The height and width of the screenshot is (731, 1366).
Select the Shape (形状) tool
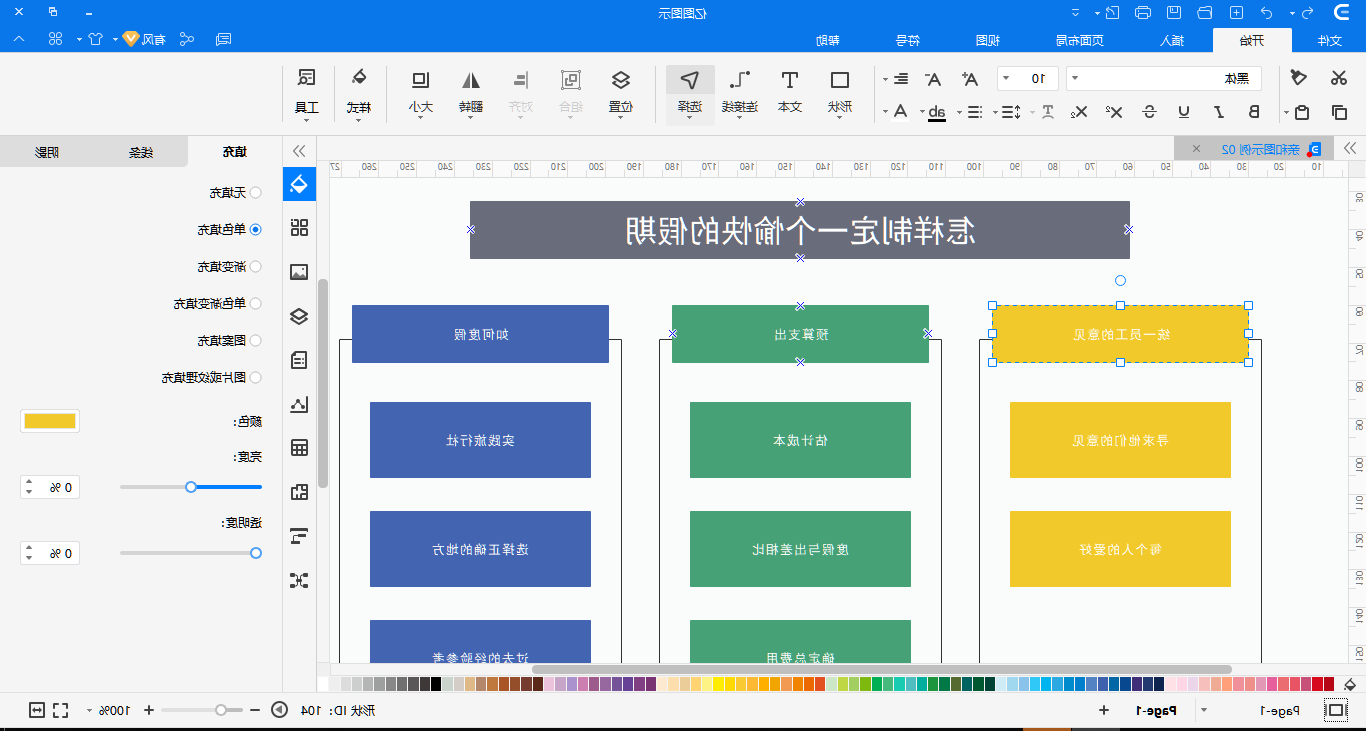pyautogui.click(x=840, y=92)
